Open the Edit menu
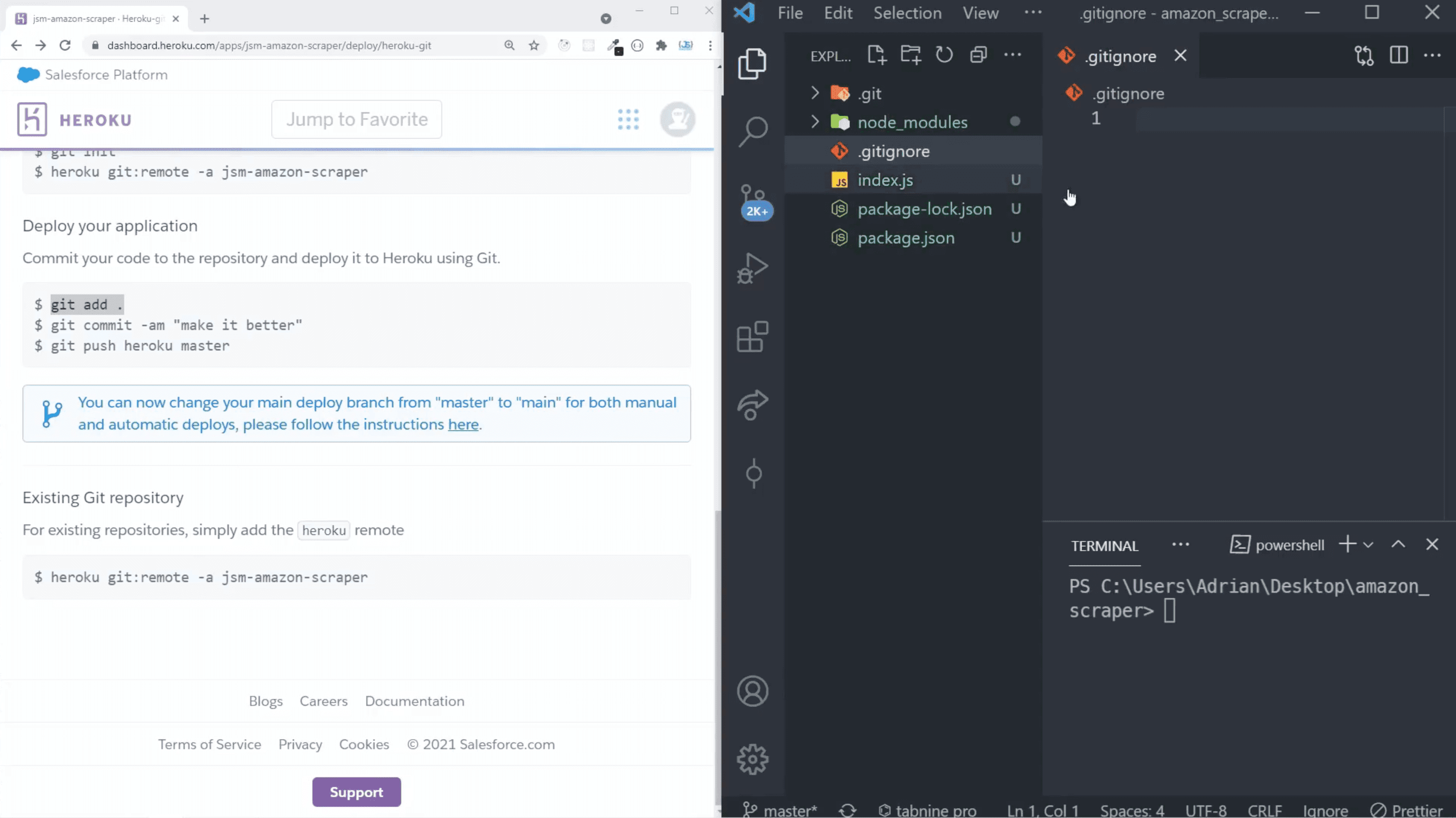Screen dimensions: 1456x818 [x=838, y=13]
